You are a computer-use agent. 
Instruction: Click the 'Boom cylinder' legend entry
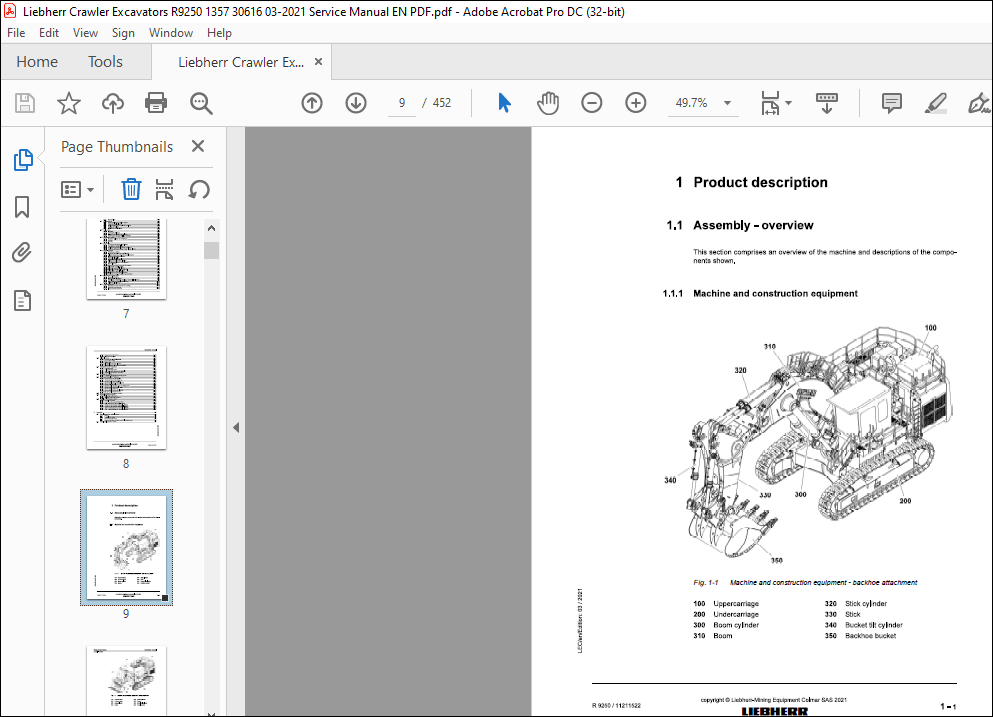(736, 625)
